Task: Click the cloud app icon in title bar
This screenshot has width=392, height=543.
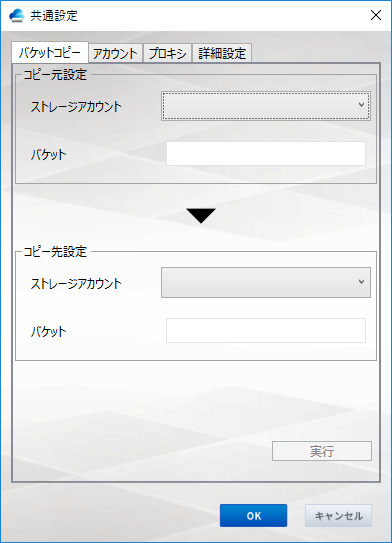Action: tap(16, 16)
